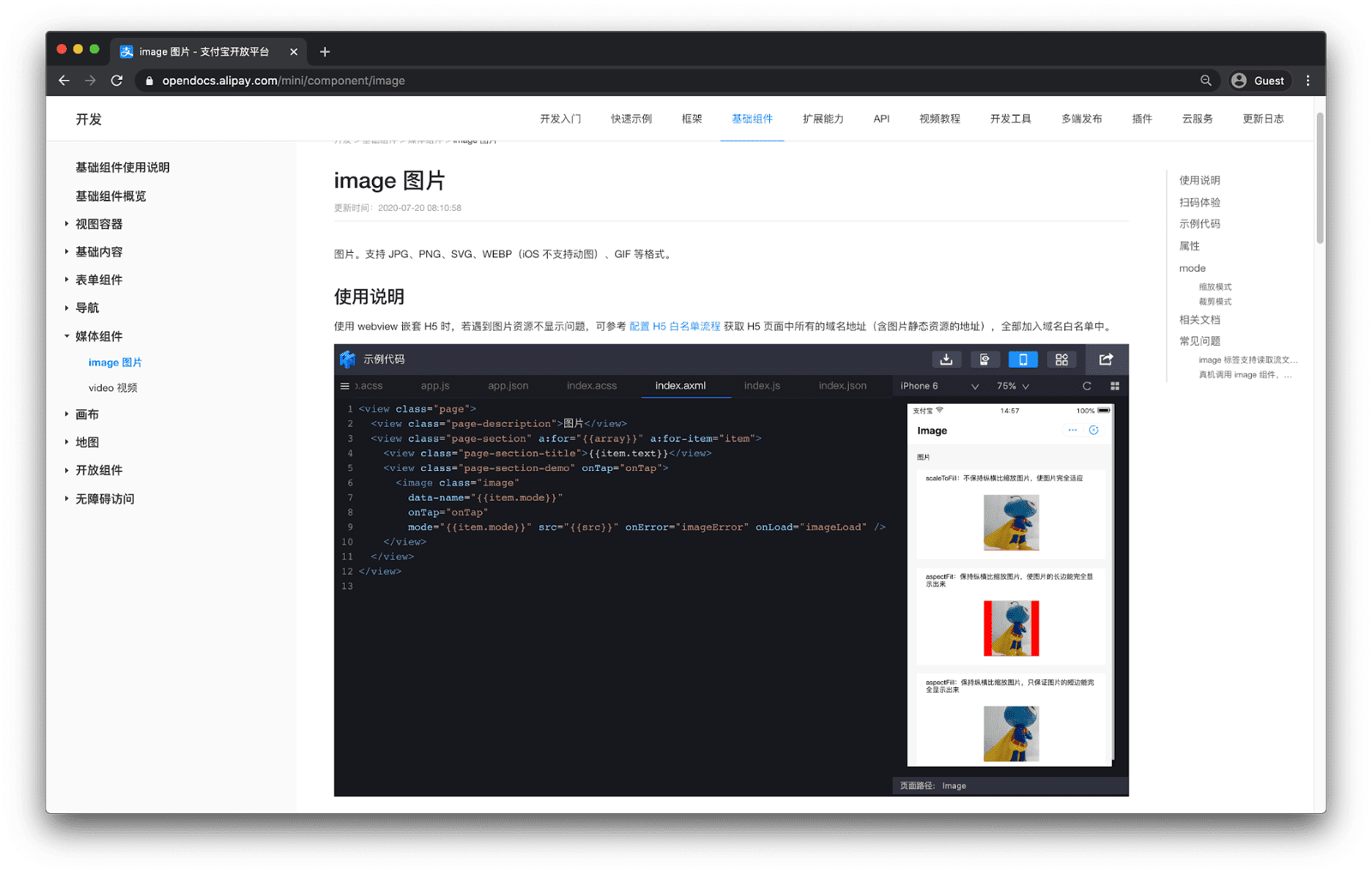Click the QR code icon in playground toolbar
Viewport: 1372px width, 874px height.
pyautogui.click(x=1062, y=359)
